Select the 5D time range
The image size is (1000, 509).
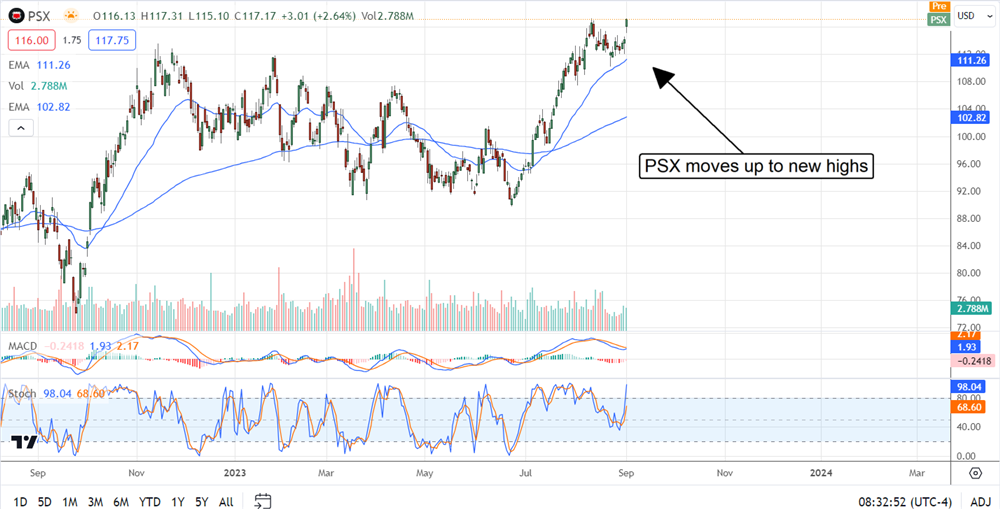(45, 501)
